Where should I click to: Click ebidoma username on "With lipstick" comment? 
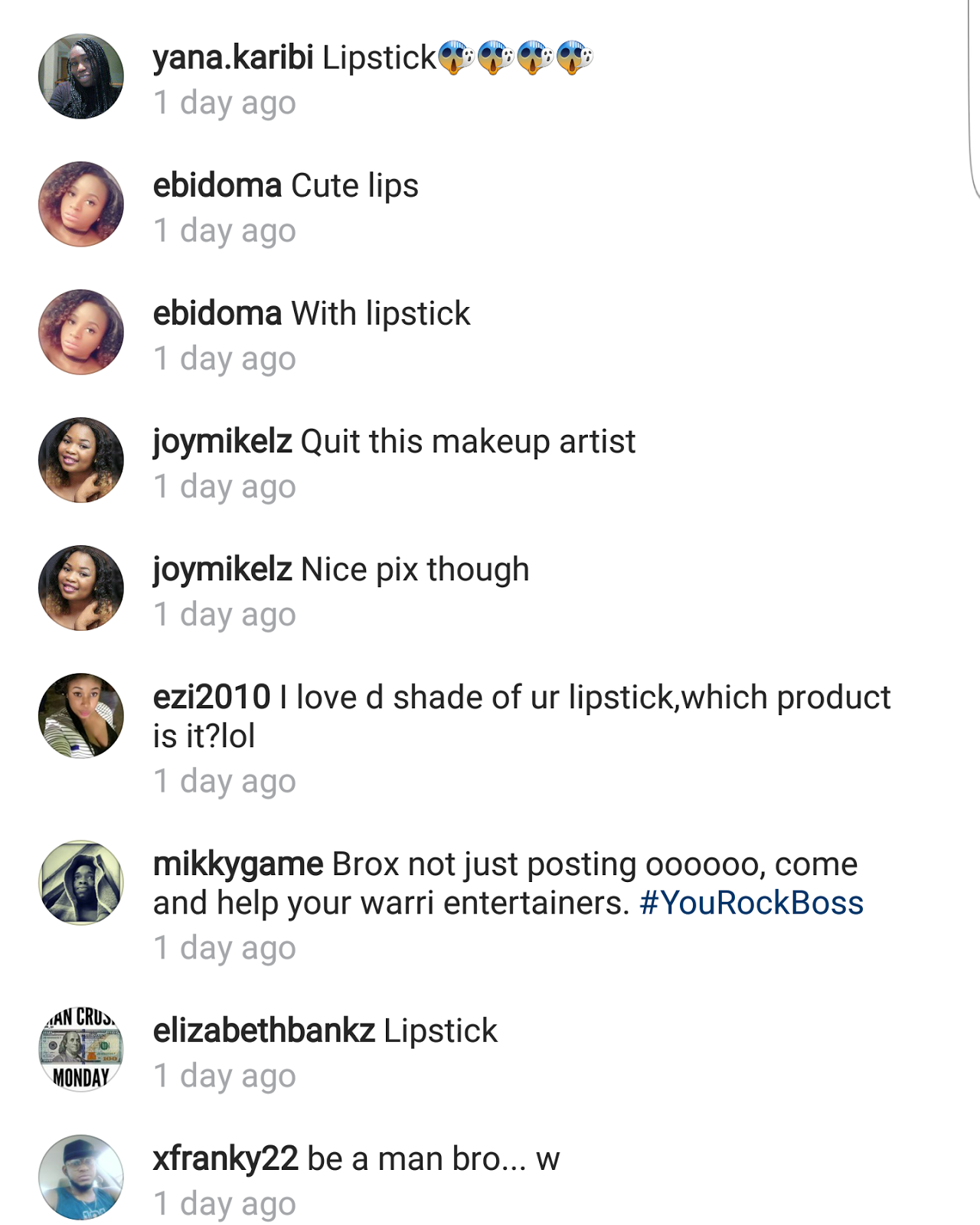tap(217, 314)
